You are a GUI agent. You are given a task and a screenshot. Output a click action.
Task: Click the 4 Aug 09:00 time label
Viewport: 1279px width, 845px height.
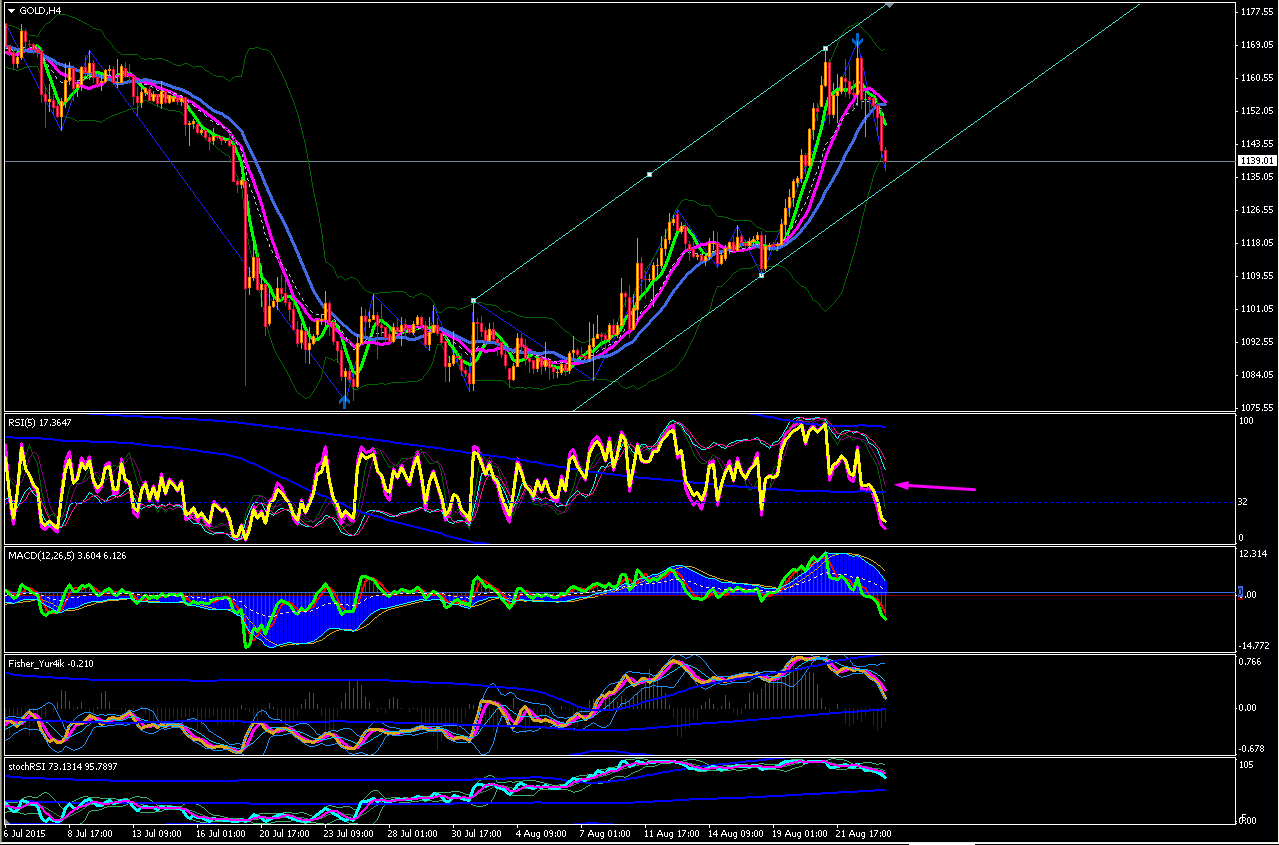click(x=540, y=833)
